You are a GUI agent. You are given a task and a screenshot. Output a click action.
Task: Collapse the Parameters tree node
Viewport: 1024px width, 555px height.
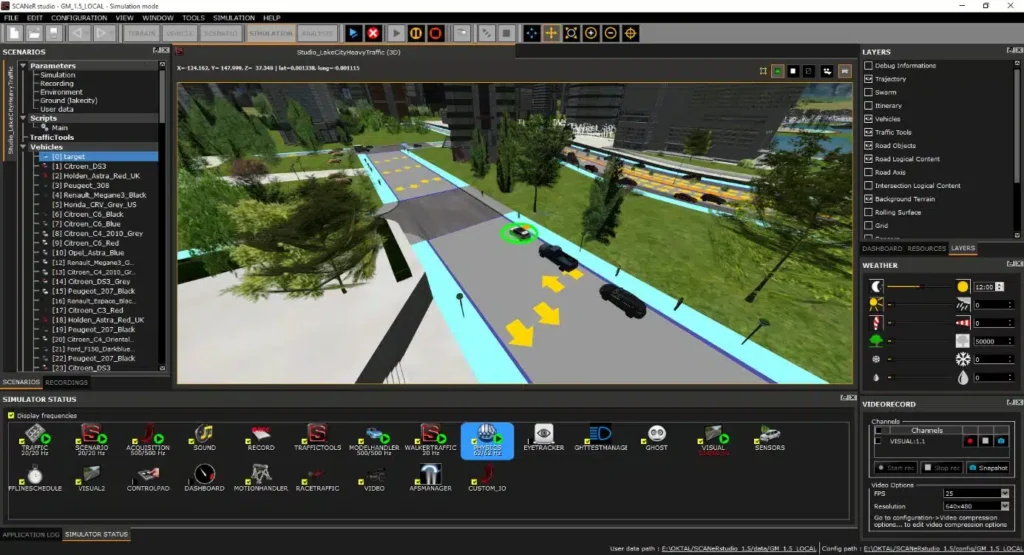(23, 65)
